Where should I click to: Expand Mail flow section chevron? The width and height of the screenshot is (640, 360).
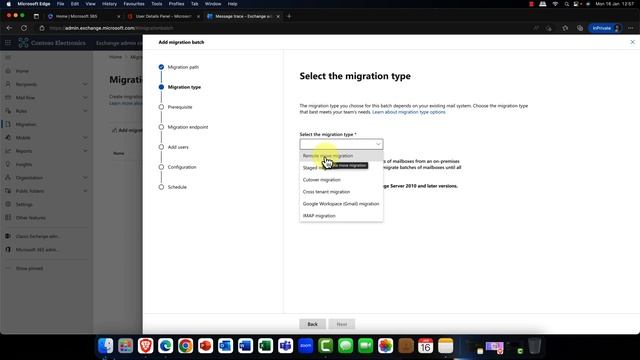(x=85, y=98)
